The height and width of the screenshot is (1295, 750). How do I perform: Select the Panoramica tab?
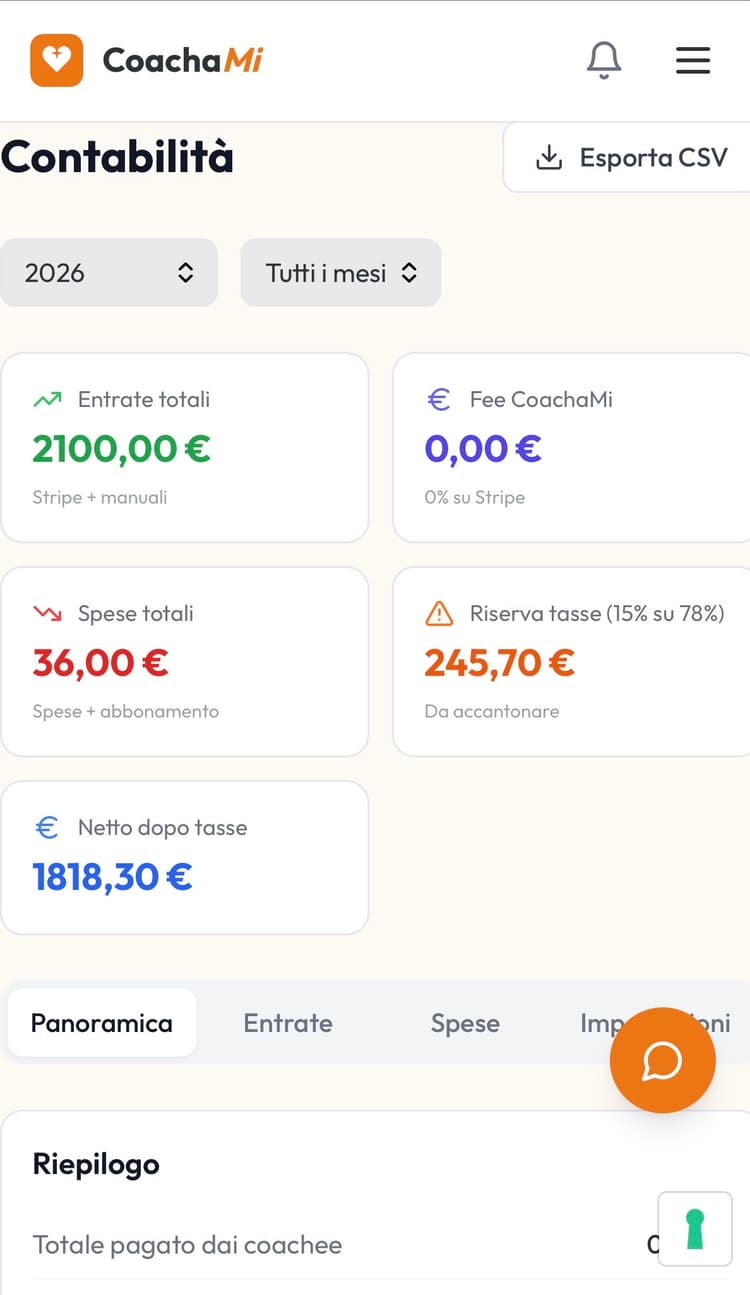click(x=101, y=1022)
